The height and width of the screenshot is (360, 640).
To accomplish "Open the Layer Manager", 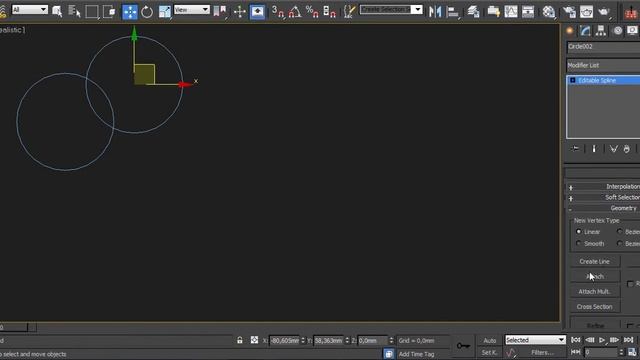I will 473,11.
